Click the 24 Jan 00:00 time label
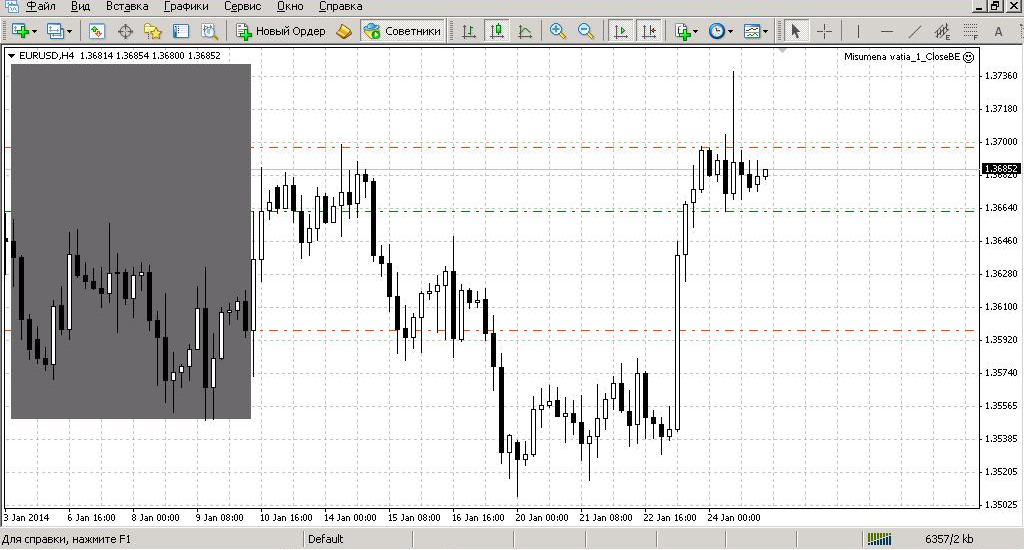Viewport: 1024px width, 550px height. point(733,517)
